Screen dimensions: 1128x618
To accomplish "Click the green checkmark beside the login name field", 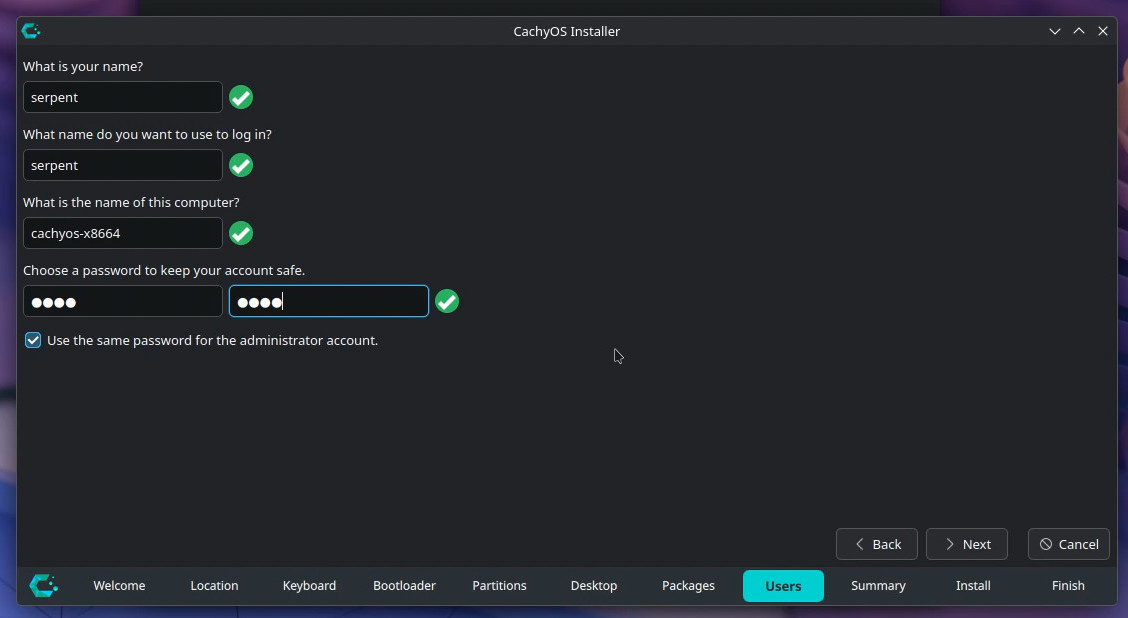I will coord(241,165).
